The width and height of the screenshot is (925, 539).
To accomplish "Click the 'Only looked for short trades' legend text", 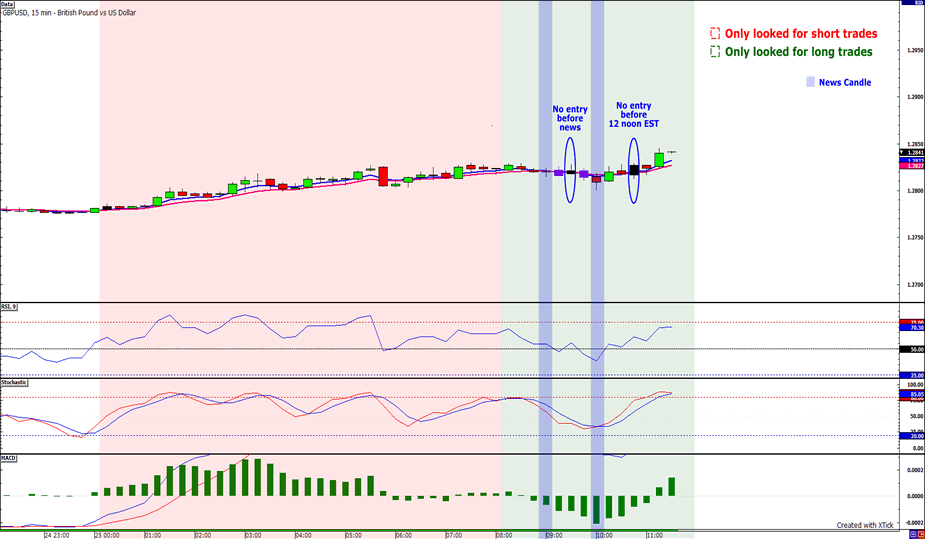I will 801,34.
